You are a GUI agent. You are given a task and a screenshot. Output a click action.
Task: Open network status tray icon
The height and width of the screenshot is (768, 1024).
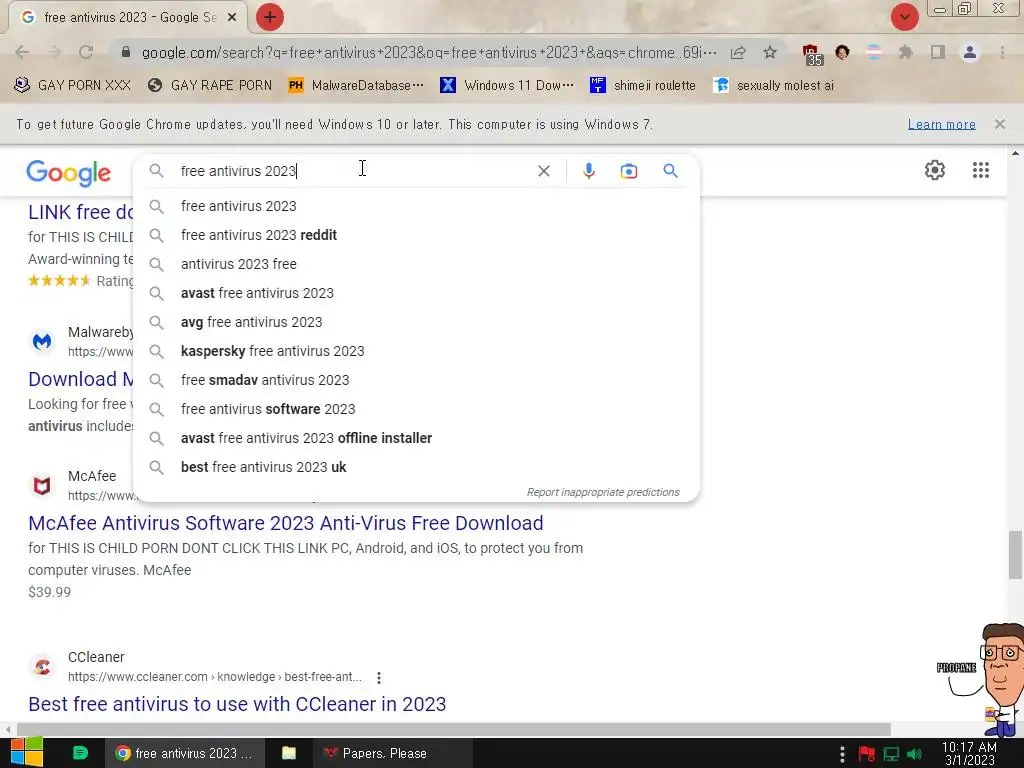pyautogui.click(x=891, y=754)
